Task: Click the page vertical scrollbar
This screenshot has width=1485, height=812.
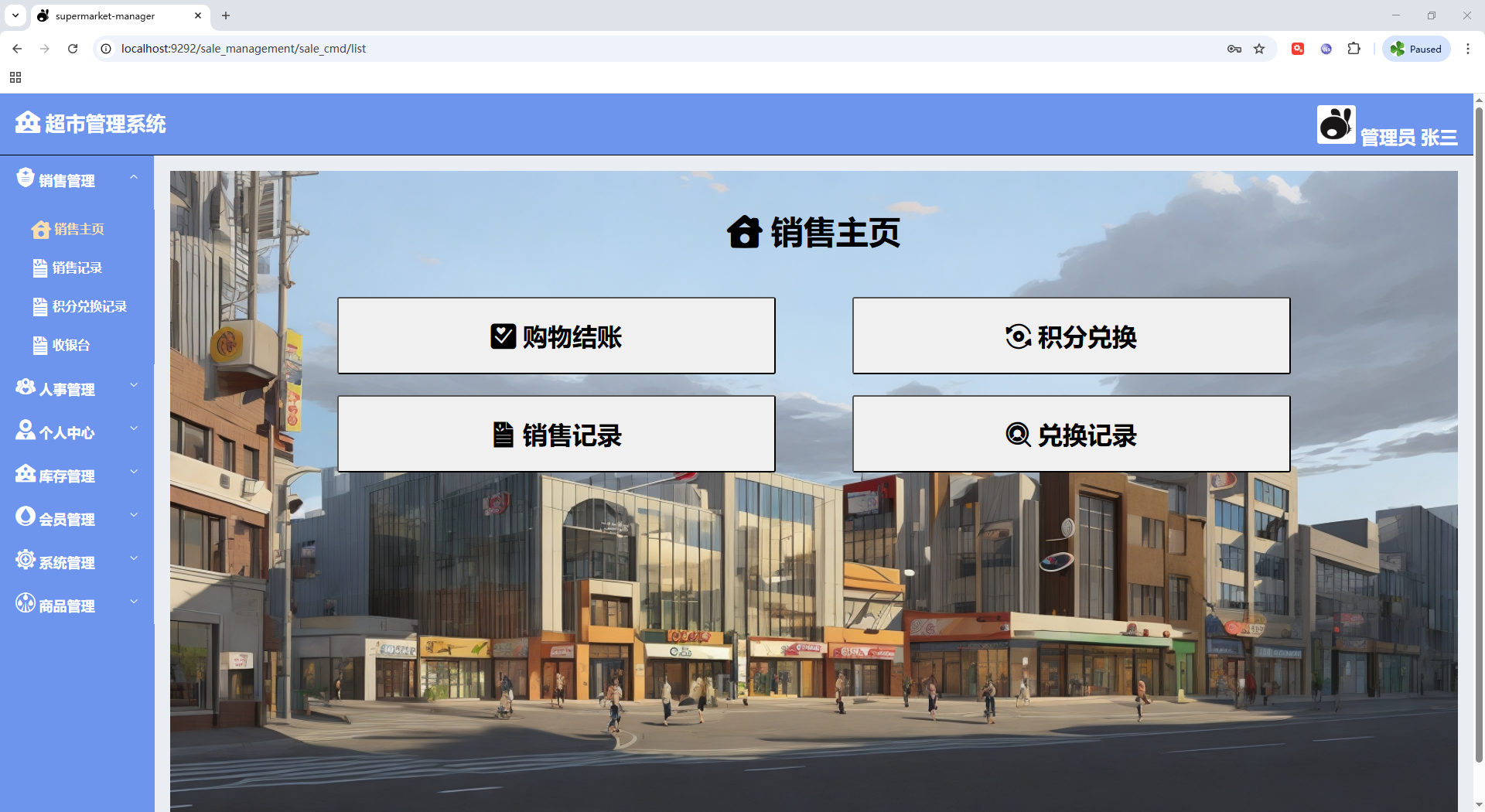Action: 1479,433
